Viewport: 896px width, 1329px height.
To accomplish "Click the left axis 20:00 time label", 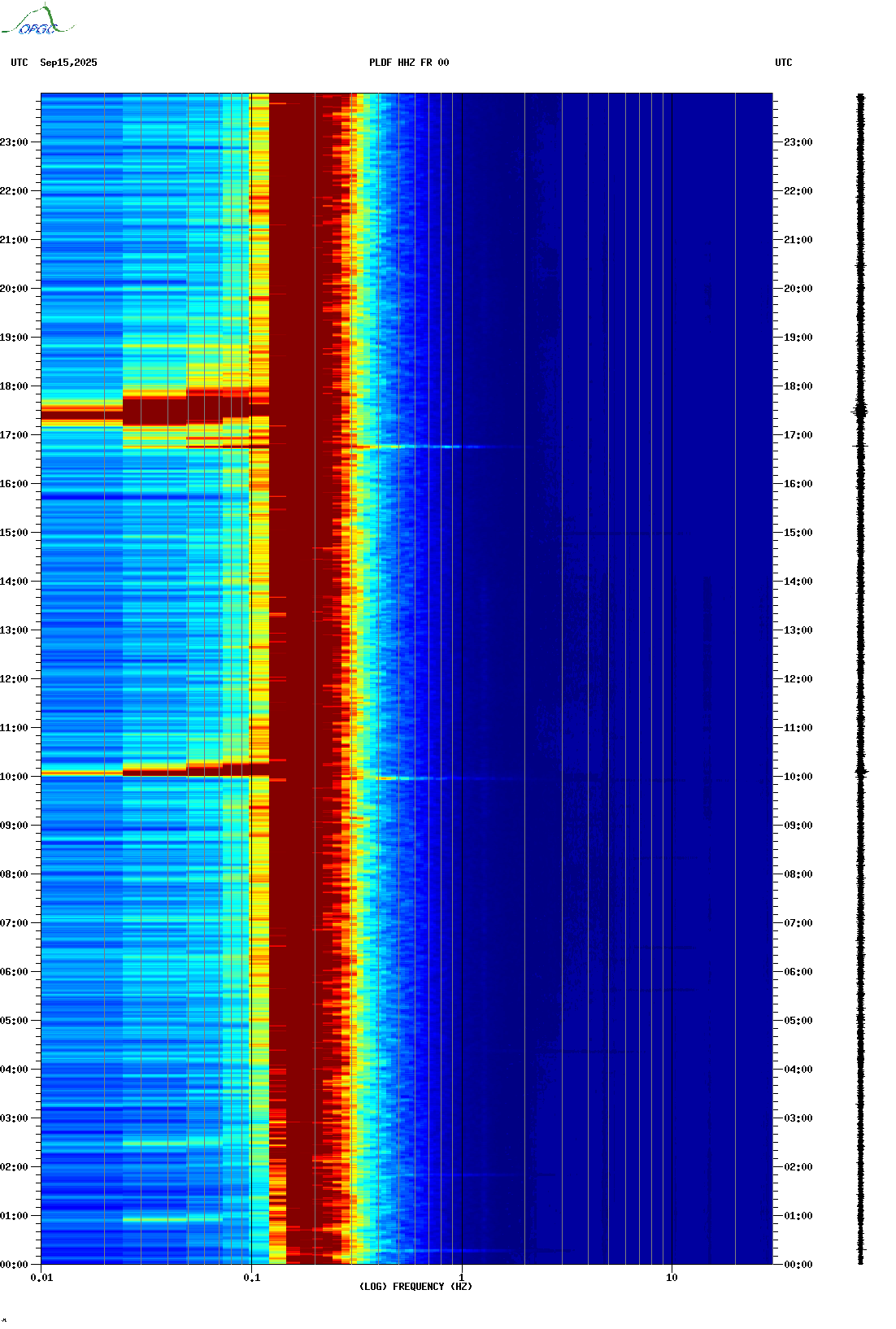I will (x=14, y=289).
